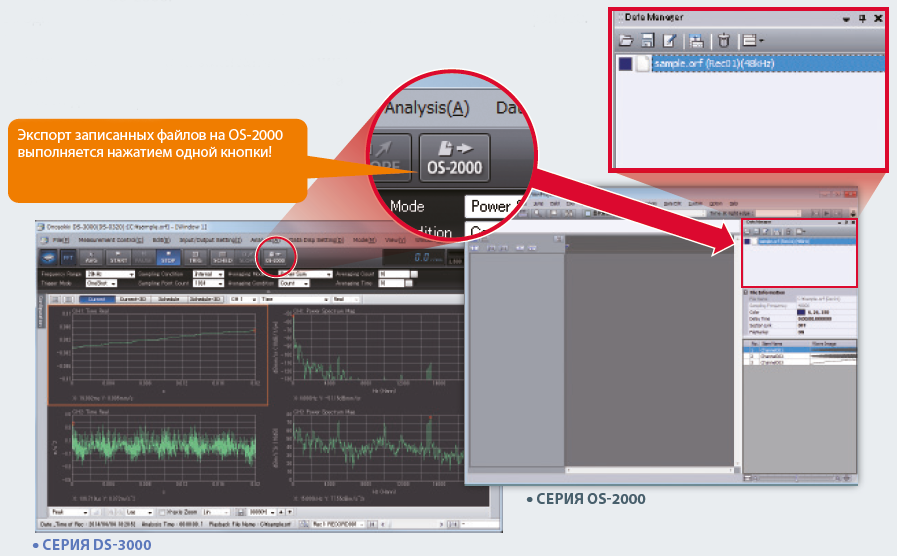Click color swatch in OS-2000 File Information

pyautogui.click(x=801, y=313)
